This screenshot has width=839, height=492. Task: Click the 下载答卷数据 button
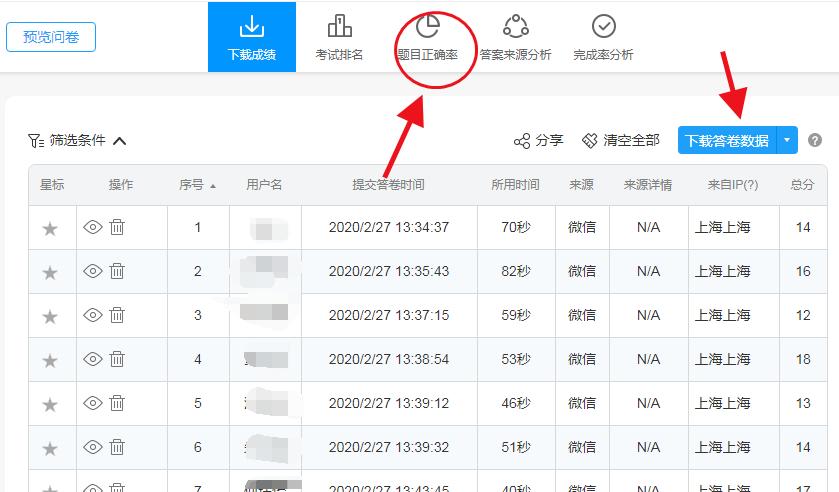click(x=727, y=140)
